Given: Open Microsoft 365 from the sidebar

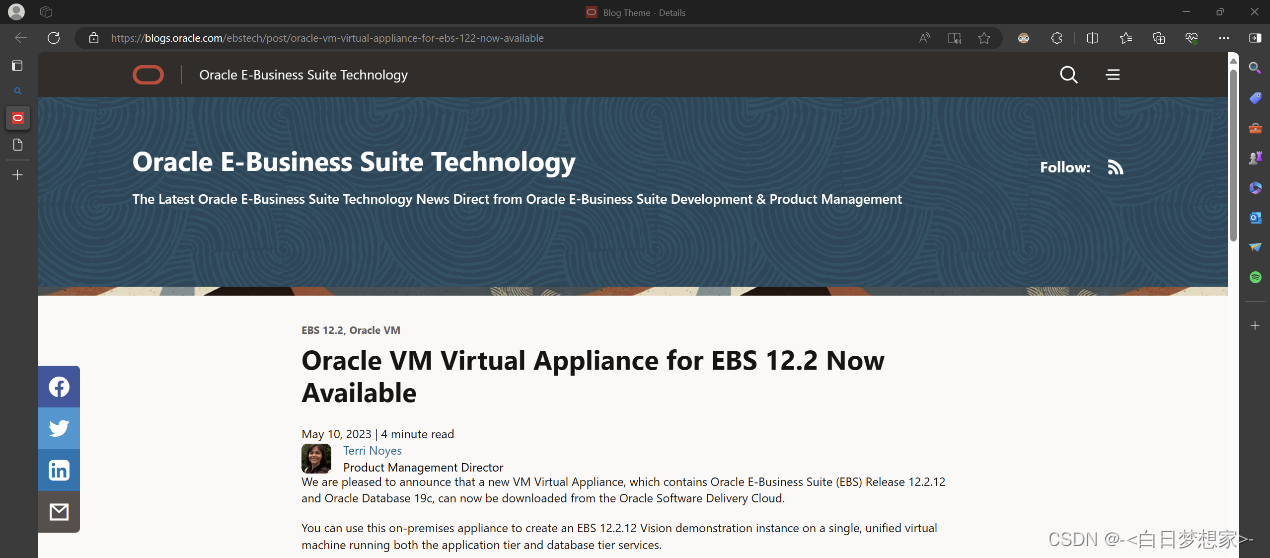Looking at the screenshot, I should click(1255, 187).
